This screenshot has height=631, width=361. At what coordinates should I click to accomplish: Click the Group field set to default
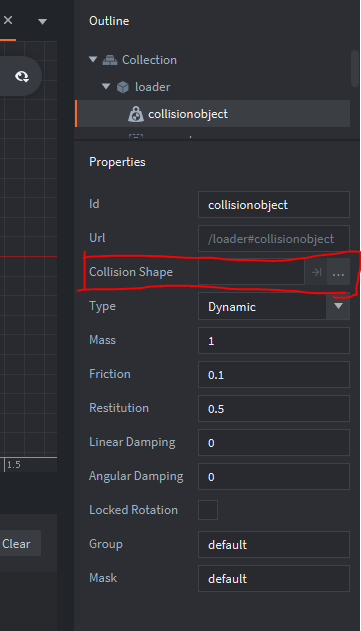[274, 544]
